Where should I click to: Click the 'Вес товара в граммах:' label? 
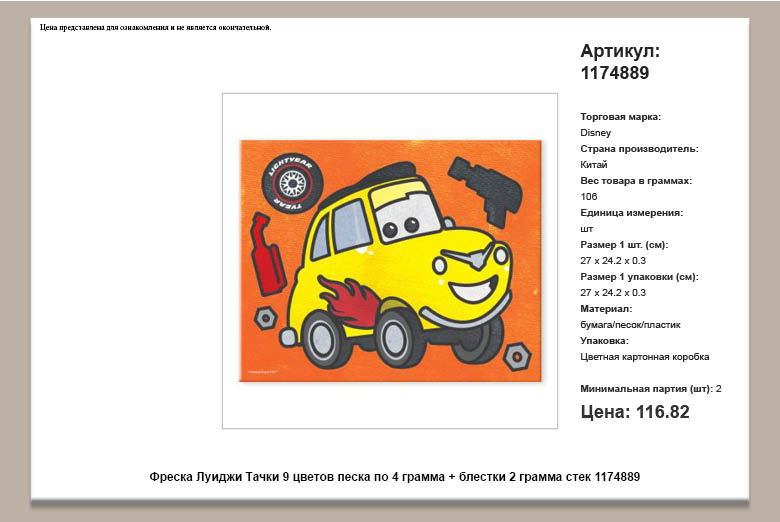coord(636,181)
